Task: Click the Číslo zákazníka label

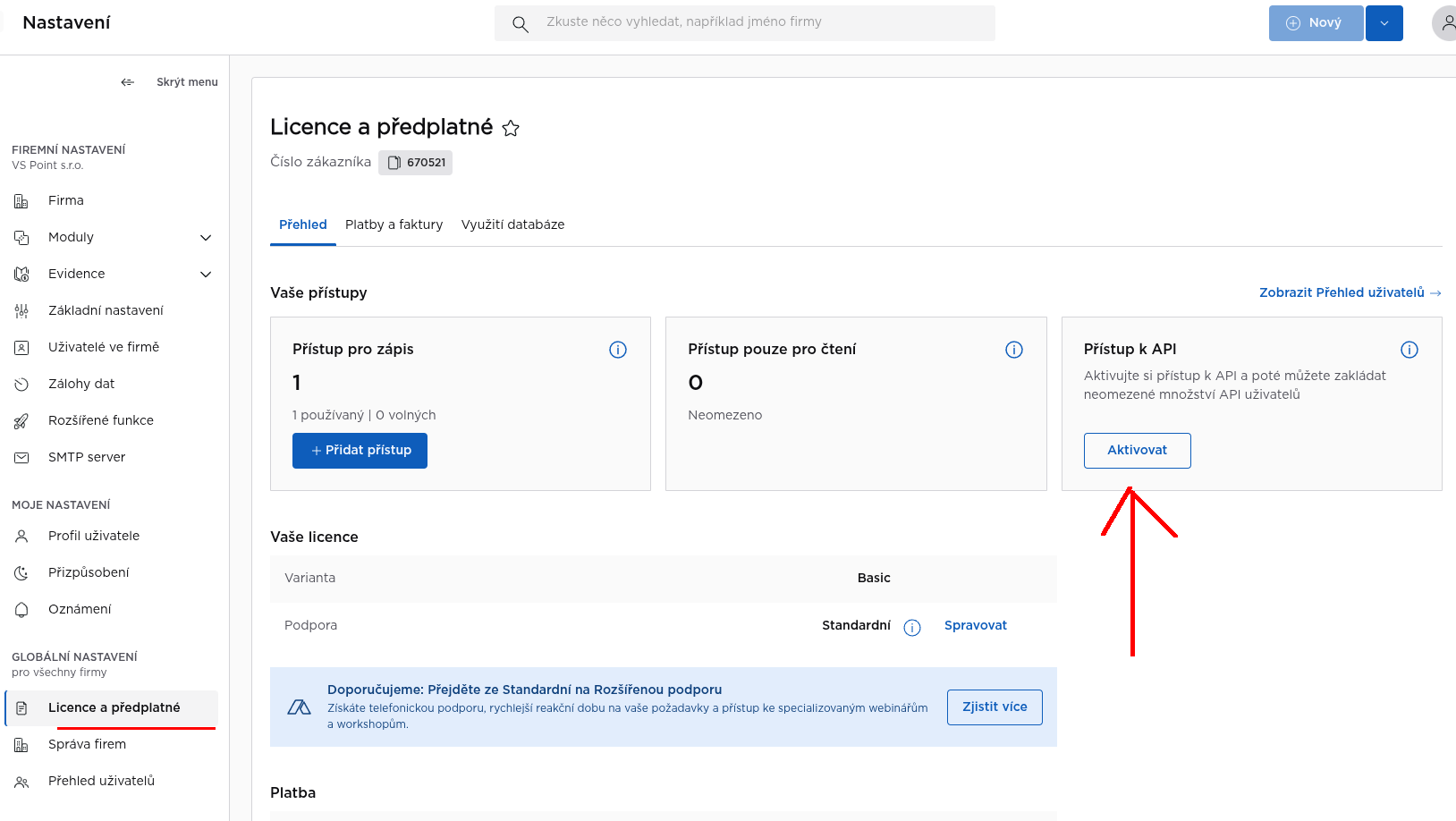Action: [320, 162]
